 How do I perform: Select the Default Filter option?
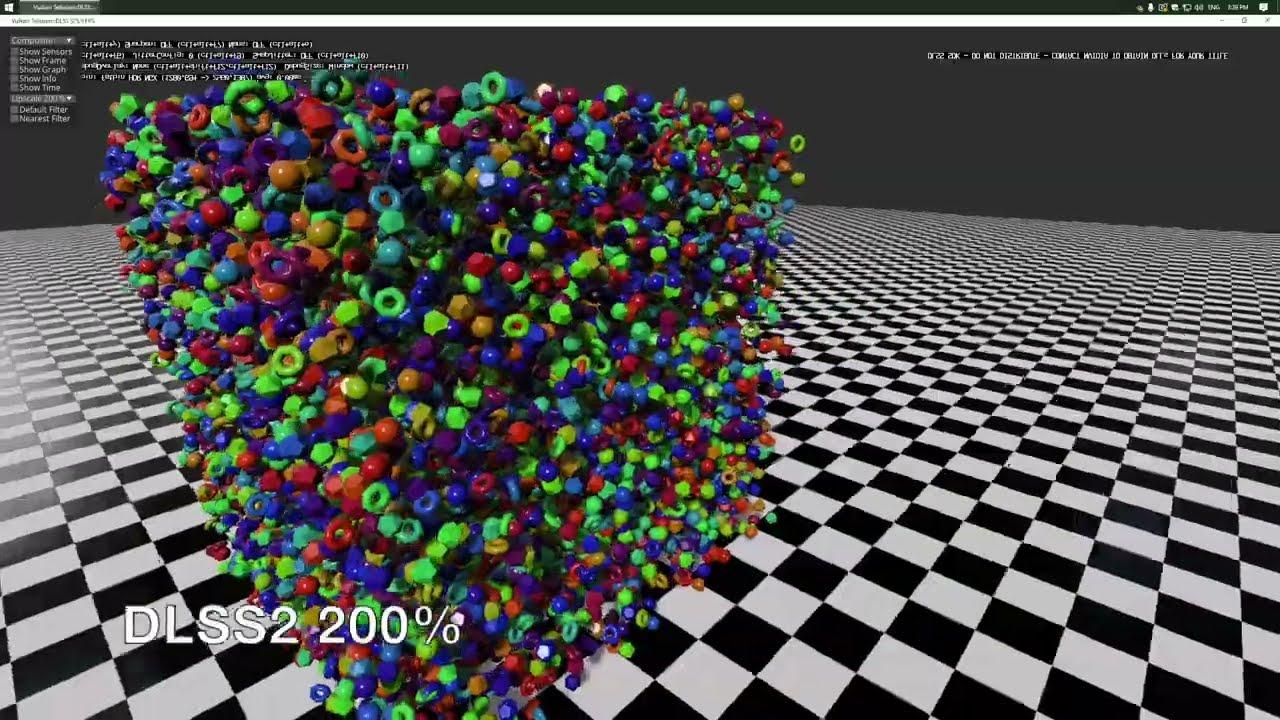(x=14, y=109)
